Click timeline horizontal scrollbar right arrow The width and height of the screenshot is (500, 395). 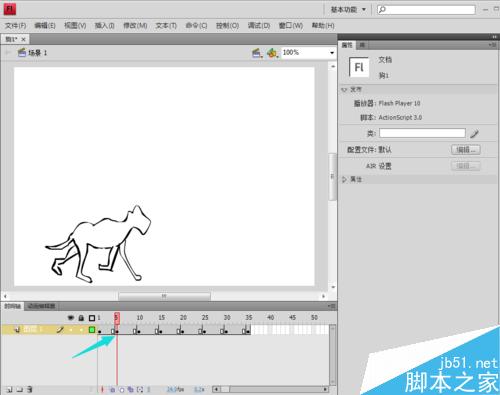[325, 389]
